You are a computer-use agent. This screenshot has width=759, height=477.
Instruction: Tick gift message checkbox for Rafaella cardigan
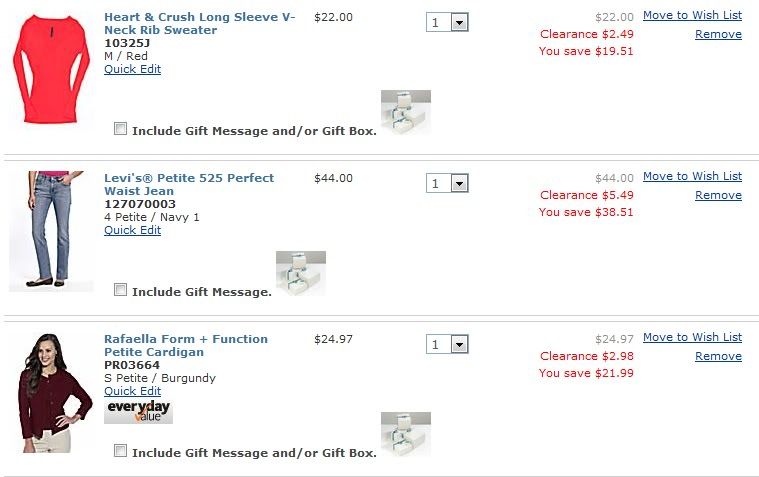pyautogui.click(x=121, y=451)
